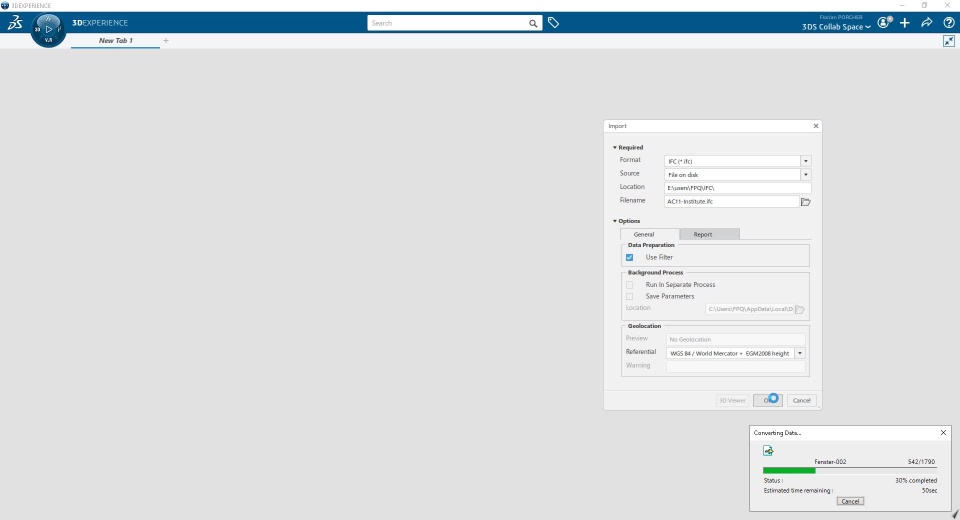Open the Source dropdown arrow

[x=806, y=175]
